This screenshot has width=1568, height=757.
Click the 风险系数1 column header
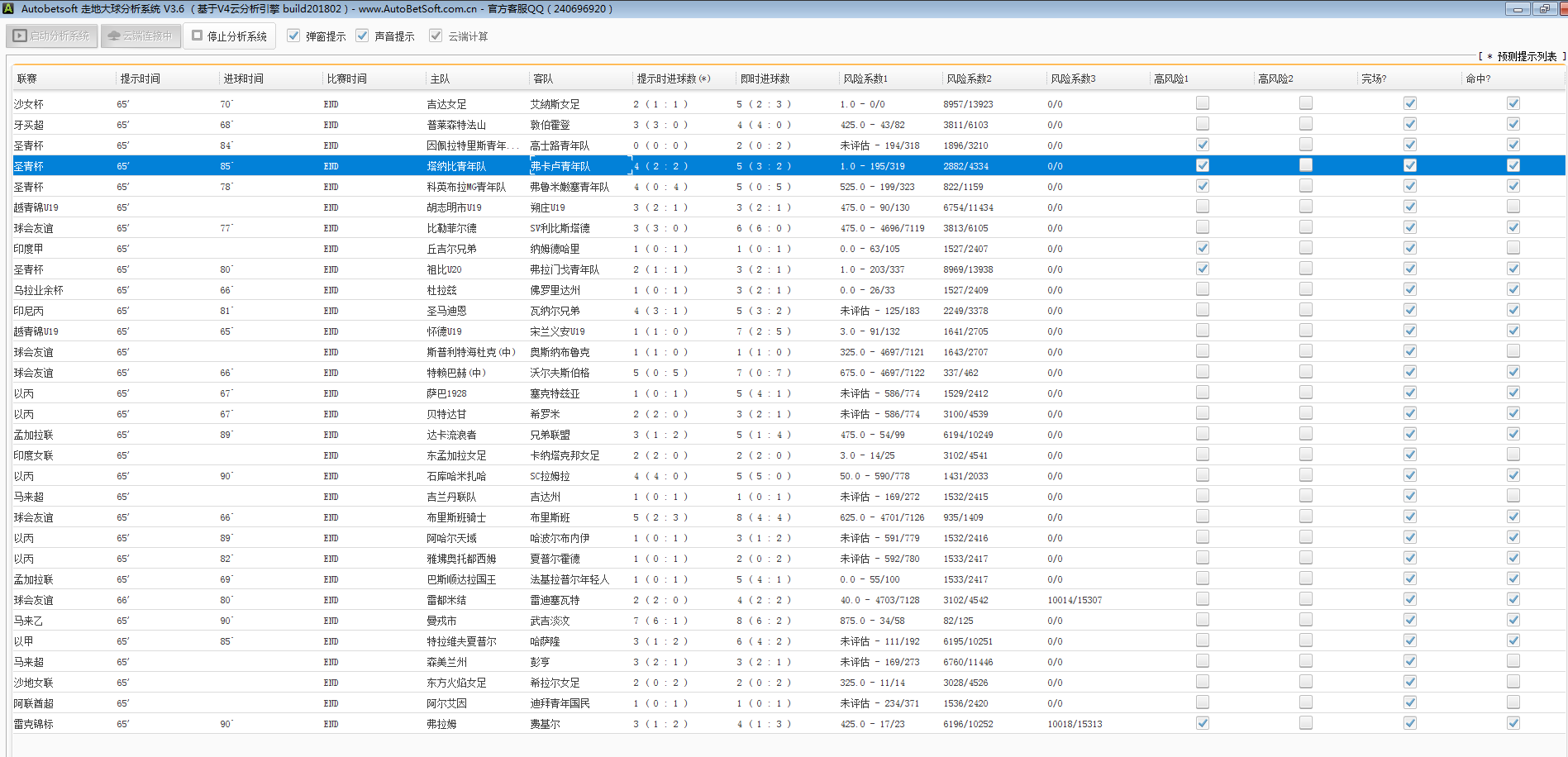[x=865, y=79]
